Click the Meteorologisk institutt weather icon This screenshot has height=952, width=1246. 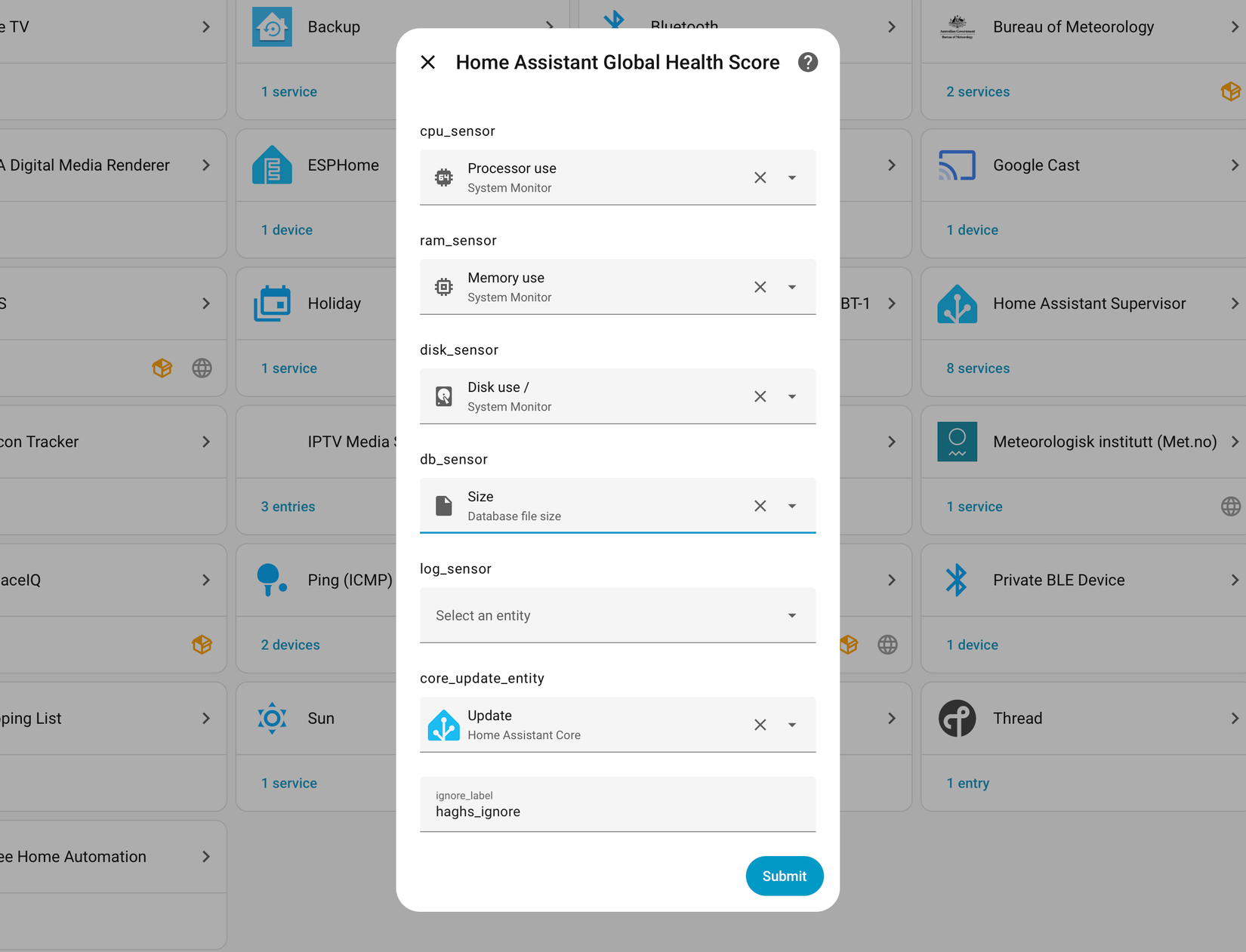tap(957, 442)
